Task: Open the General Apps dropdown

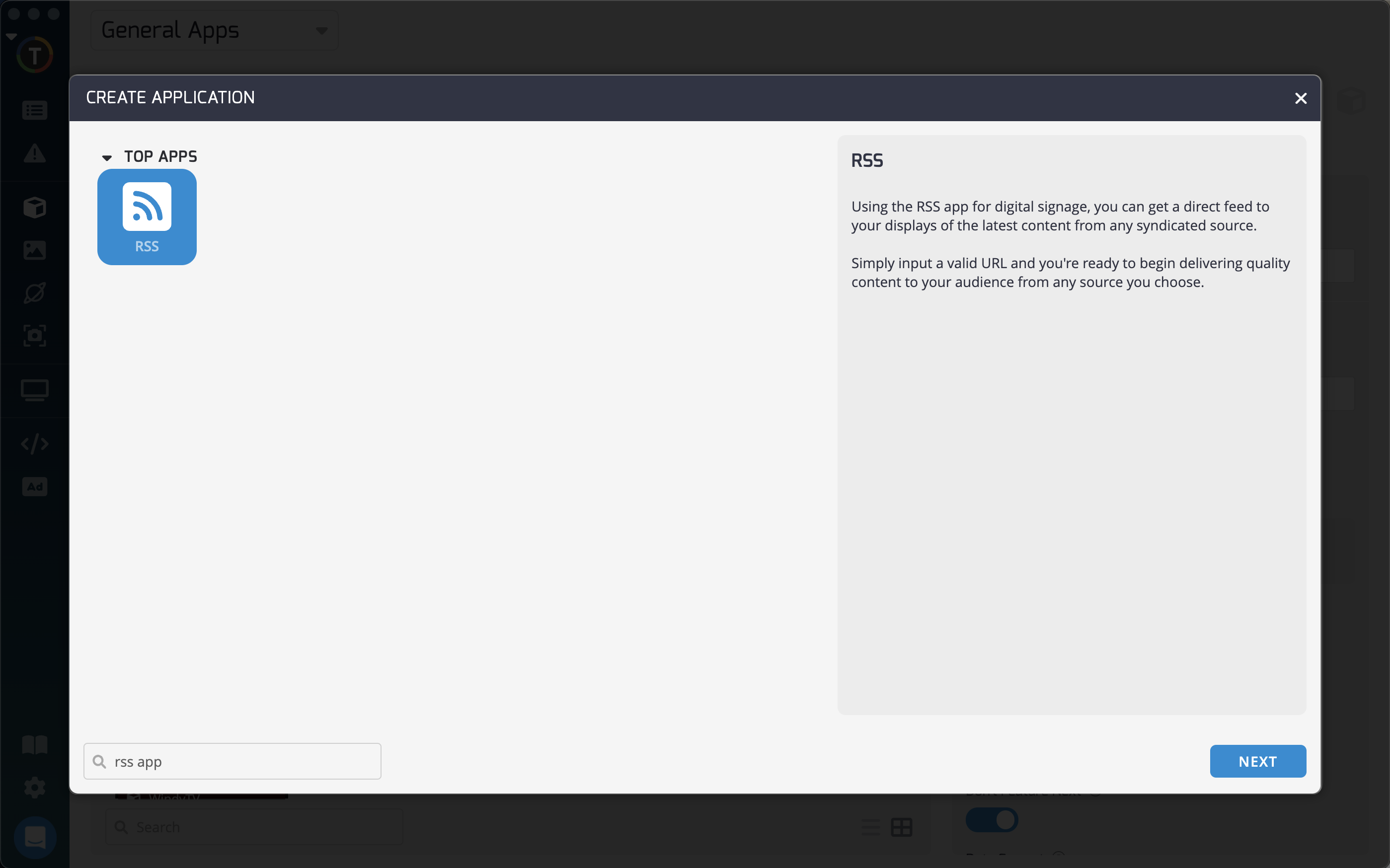Action: point(214,30)
